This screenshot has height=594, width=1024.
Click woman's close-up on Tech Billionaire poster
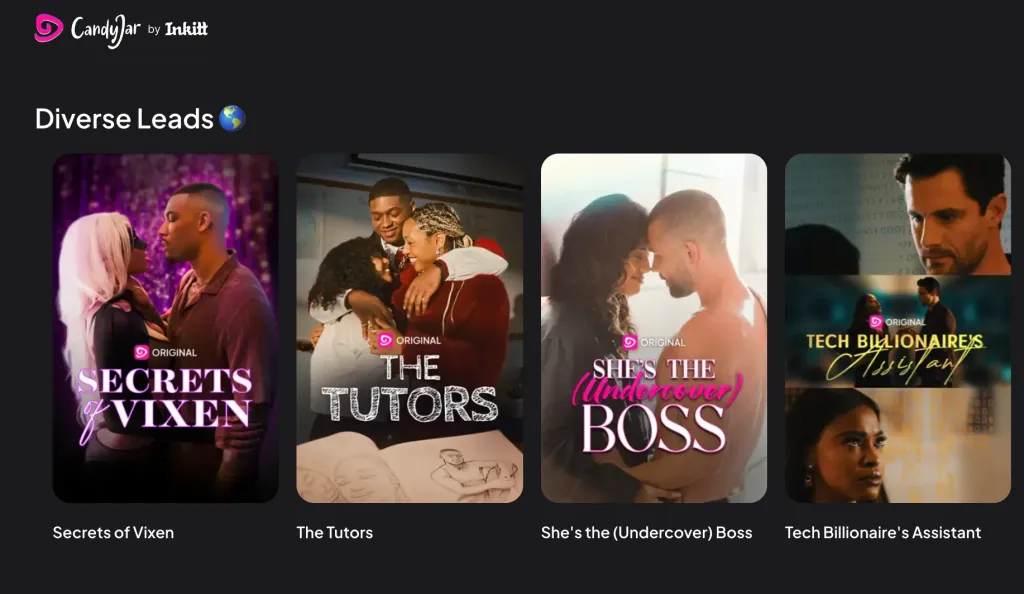898,445
